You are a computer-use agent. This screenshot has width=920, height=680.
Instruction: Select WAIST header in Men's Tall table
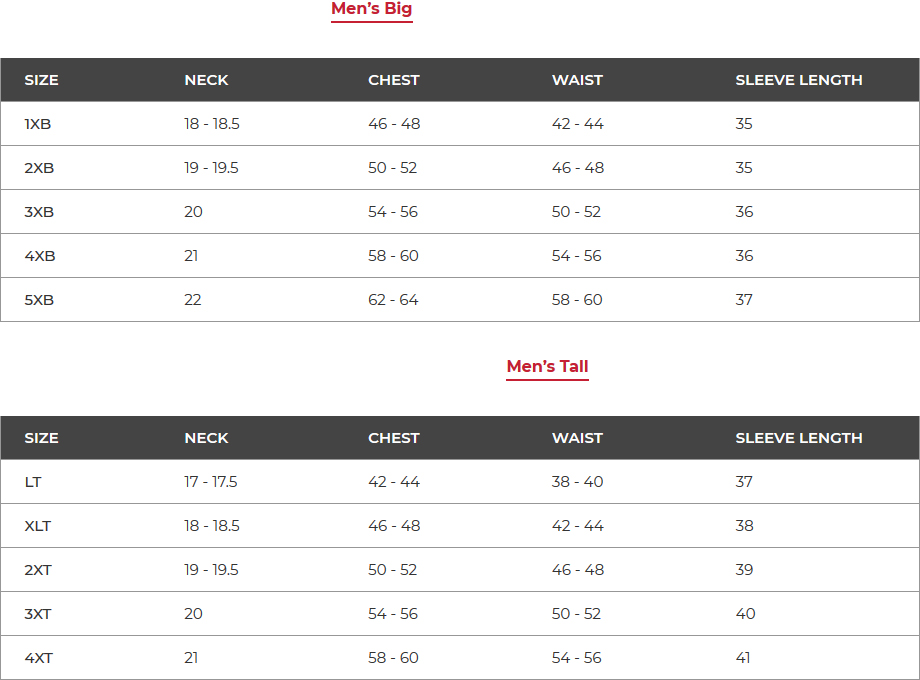(577, 438)
